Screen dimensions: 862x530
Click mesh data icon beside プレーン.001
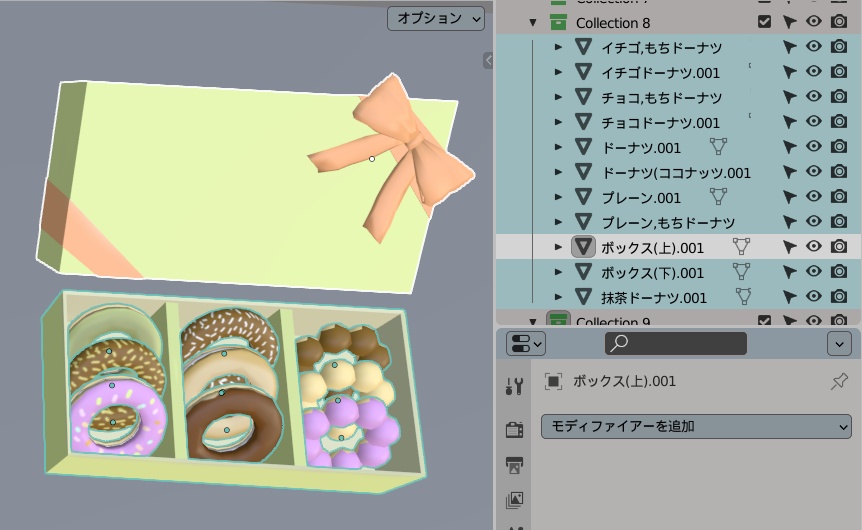(718, 196)
